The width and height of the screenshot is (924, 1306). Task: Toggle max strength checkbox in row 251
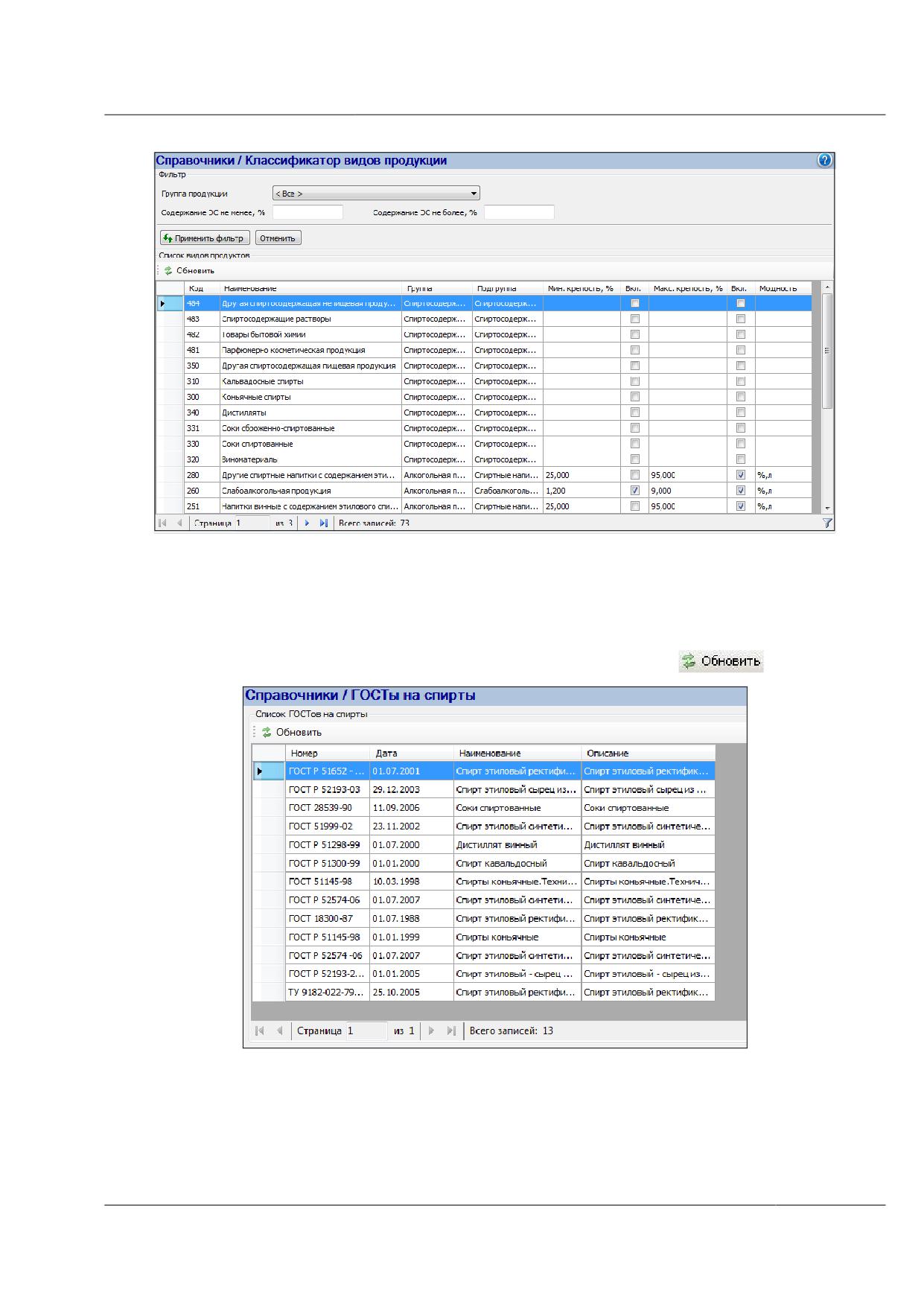pyautogui.click(x=741, y=506)
